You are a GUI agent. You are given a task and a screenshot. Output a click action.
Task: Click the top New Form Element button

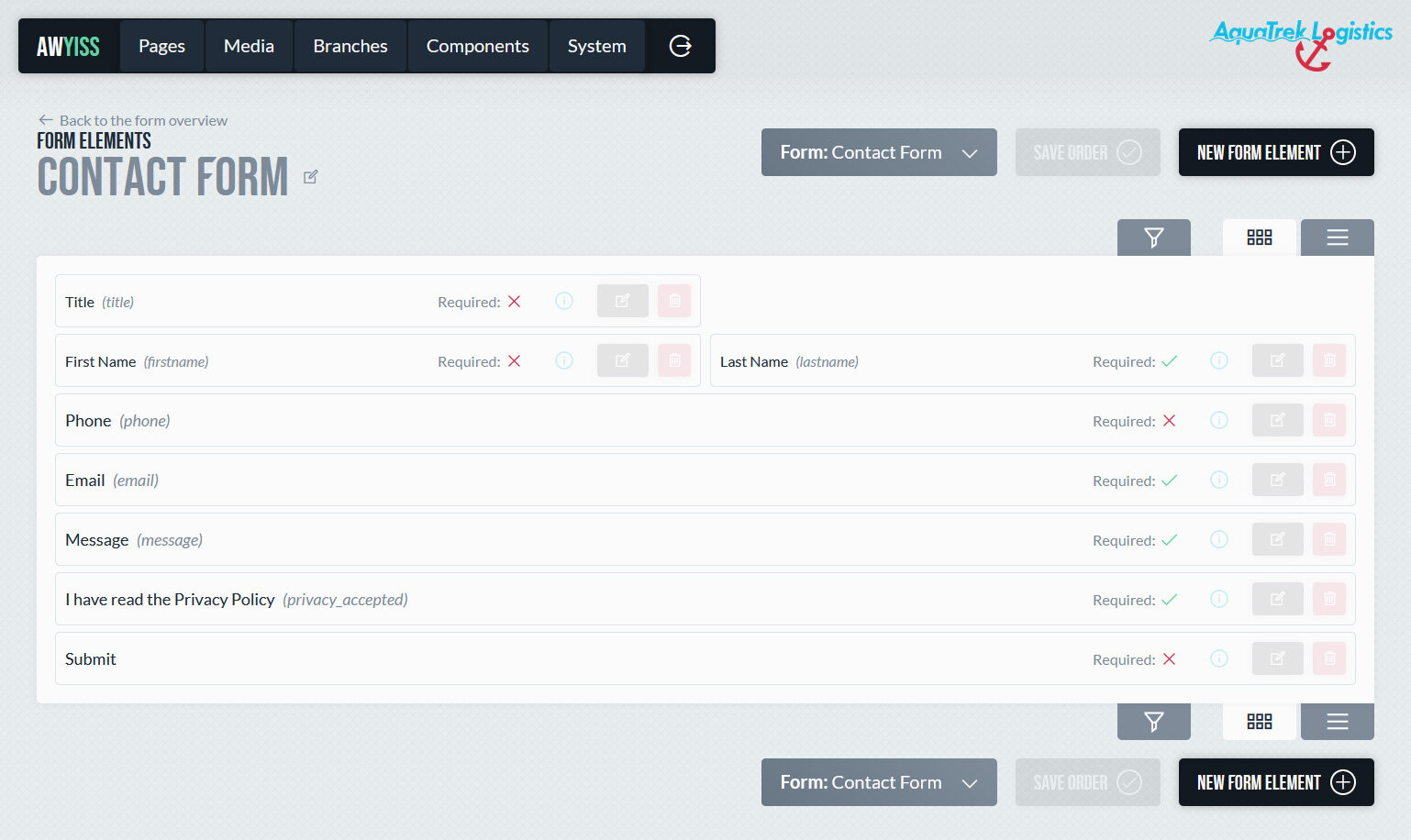[x=1275, y=152]
